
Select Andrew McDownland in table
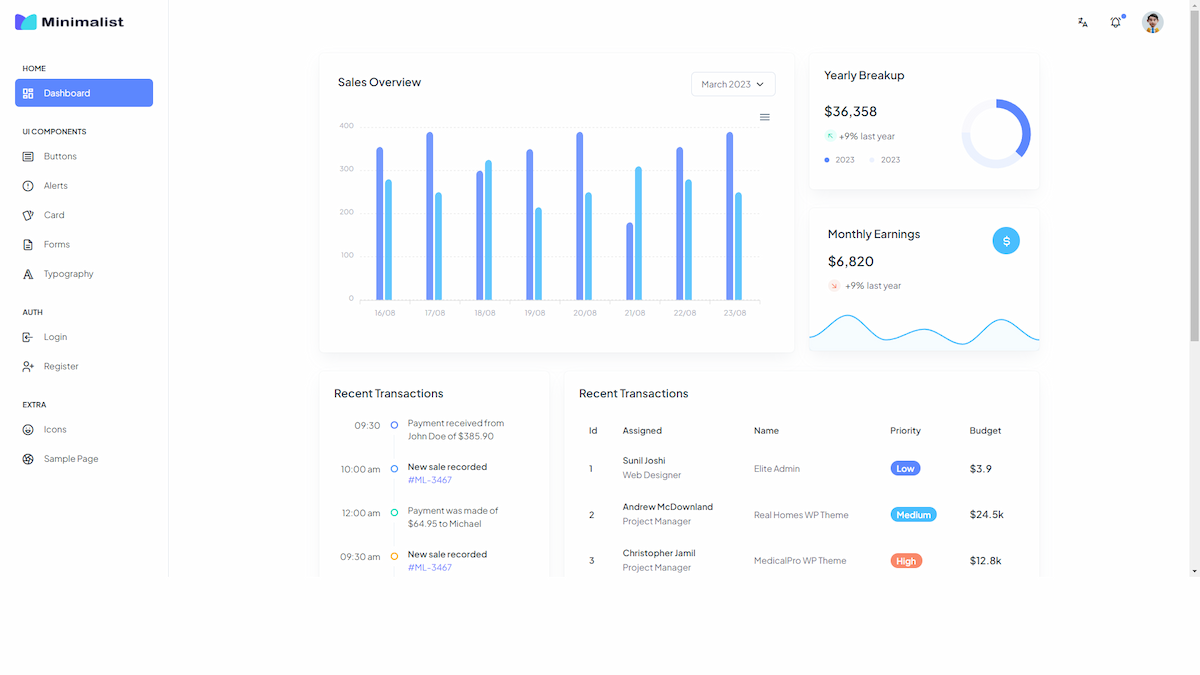pyautogui.click(x=668, y=507)
